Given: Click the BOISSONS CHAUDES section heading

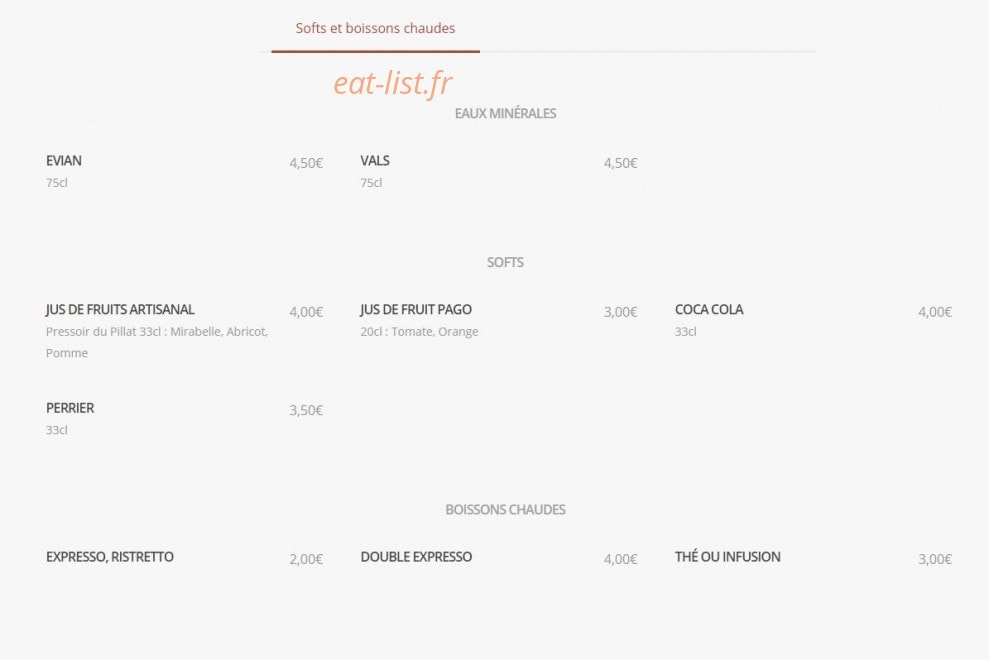Looking at the screenshot, I should tap(505, 510).
